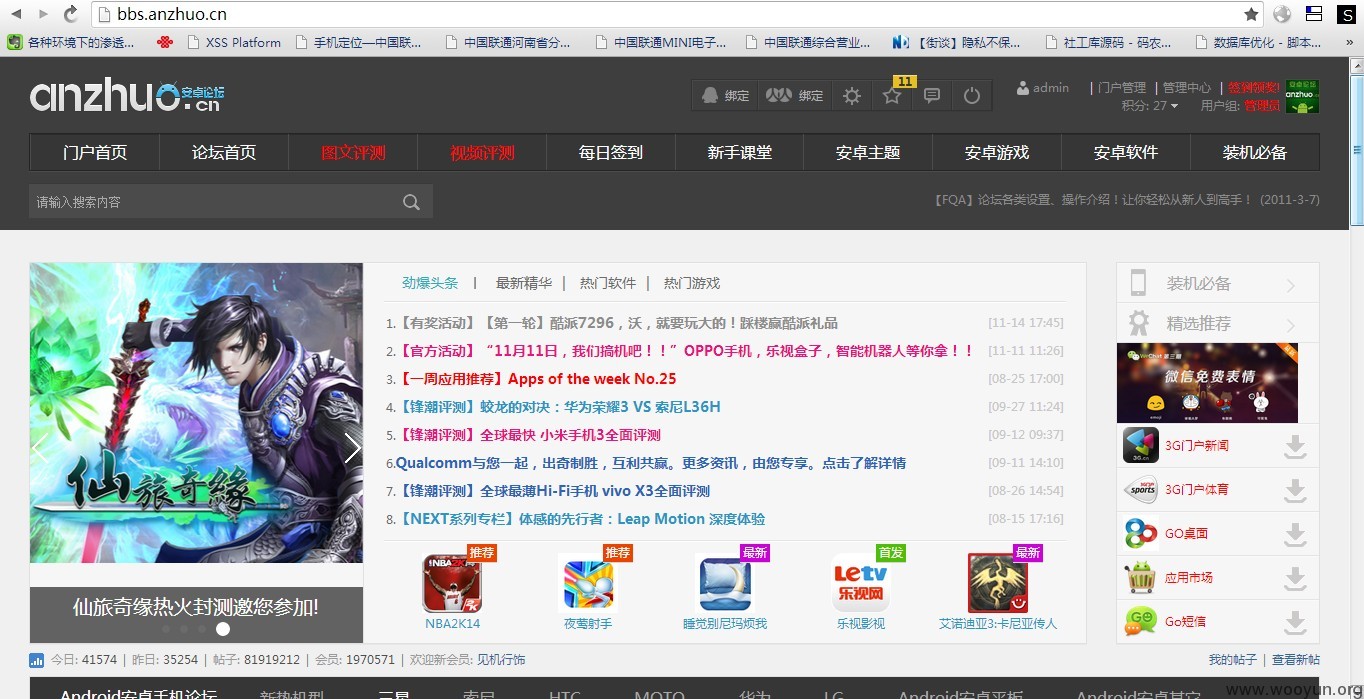Screen dimensions: 1364x699
Task: Click the 微信免费表情 ad banner
Action: pyautogui.click(x=1207, y=383)
